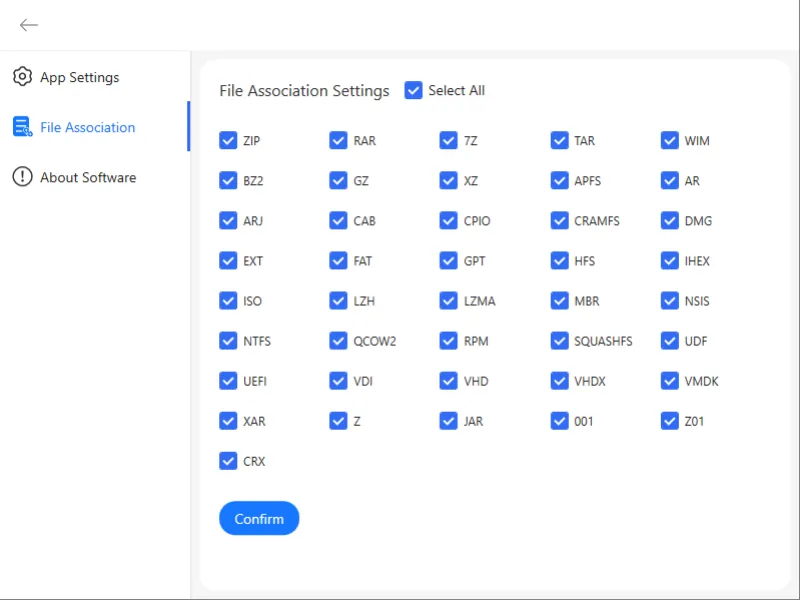
Task: Toggle the CRX file association
Action: click(229, 460)
